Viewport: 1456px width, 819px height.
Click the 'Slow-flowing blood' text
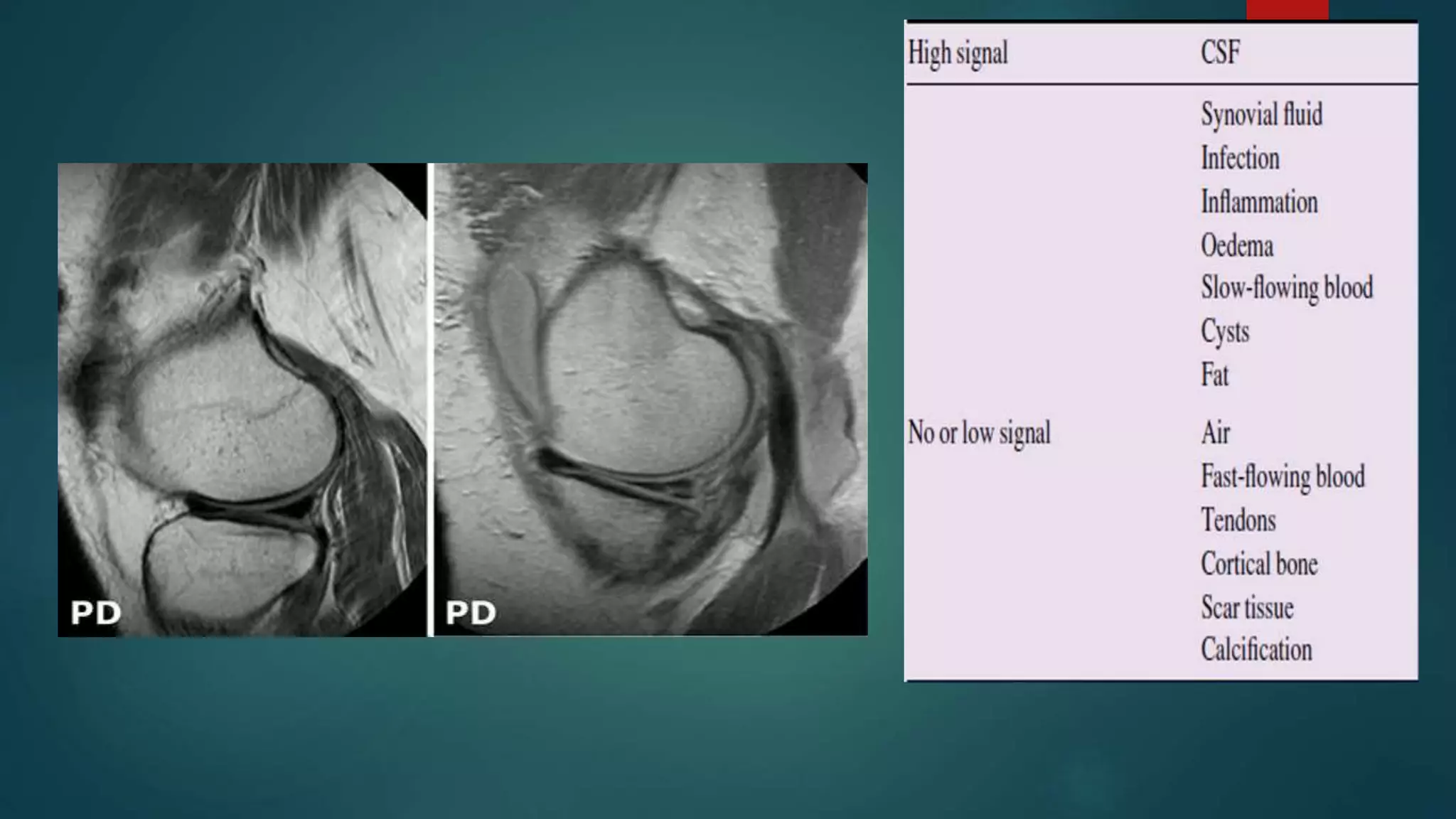click(1287, 288)
